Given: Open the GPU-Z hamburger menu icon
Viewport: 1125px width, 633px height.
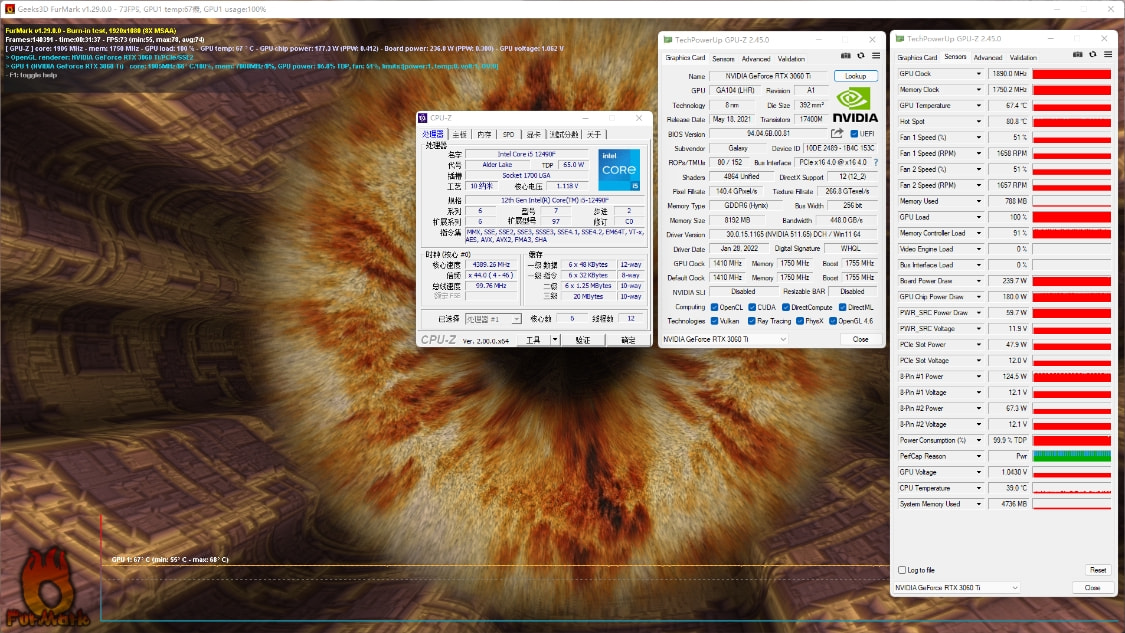Looking at the screenshot, I should [x=877, y=56].
